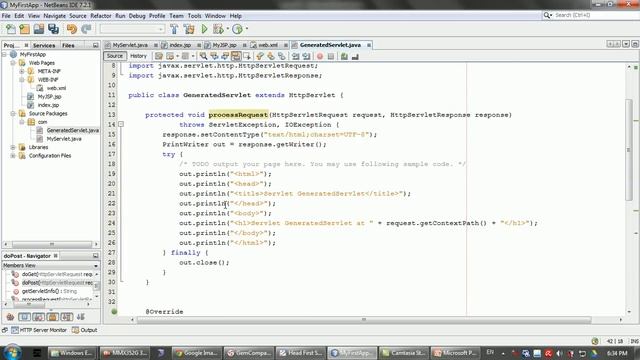The image size is (640, 360).
Task: Click the red Start Macro Recording icon
Action: [x=320, y=56]
